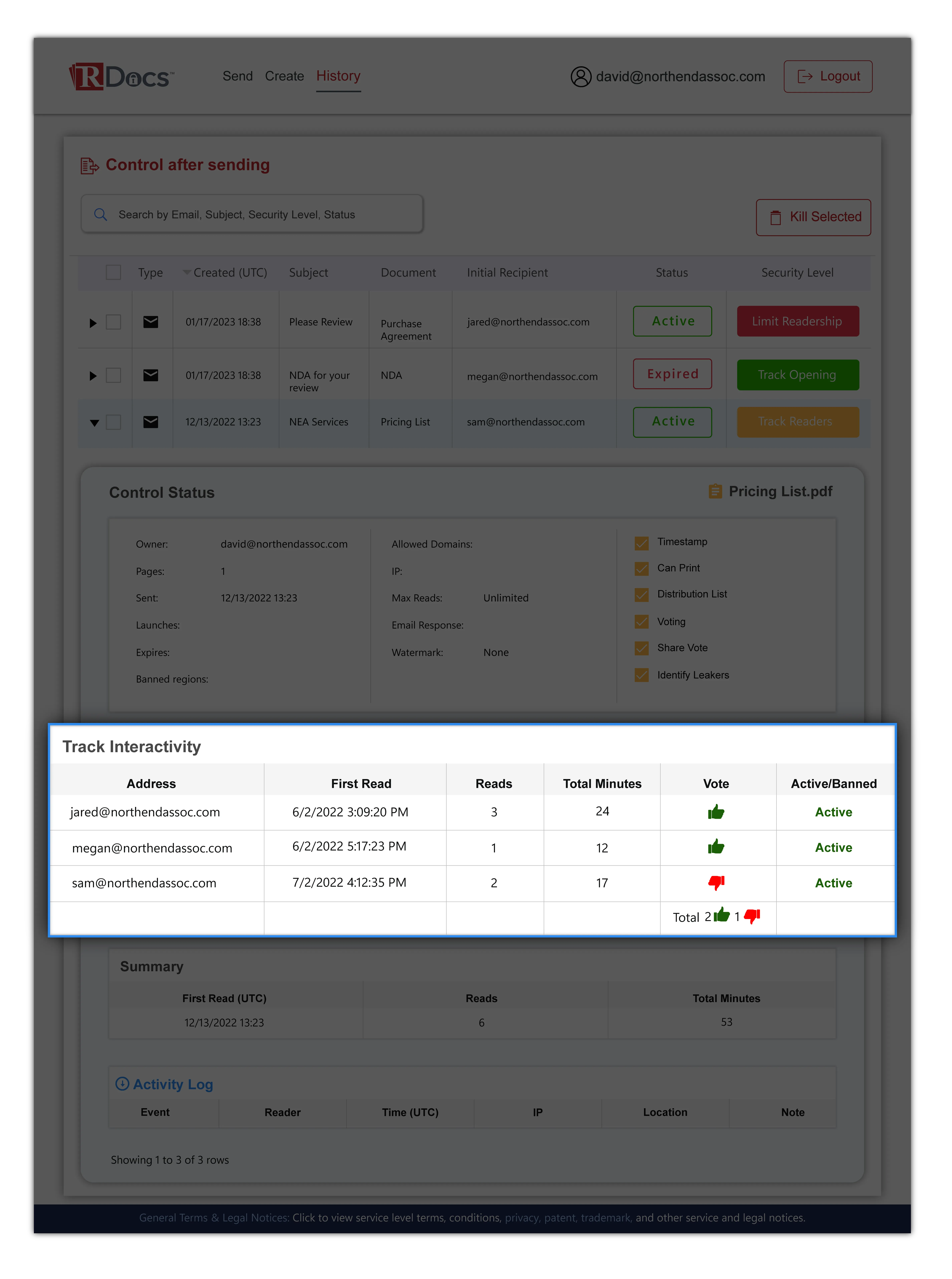
Task: Click the total thumbs up icon
Action: (722, 915)
